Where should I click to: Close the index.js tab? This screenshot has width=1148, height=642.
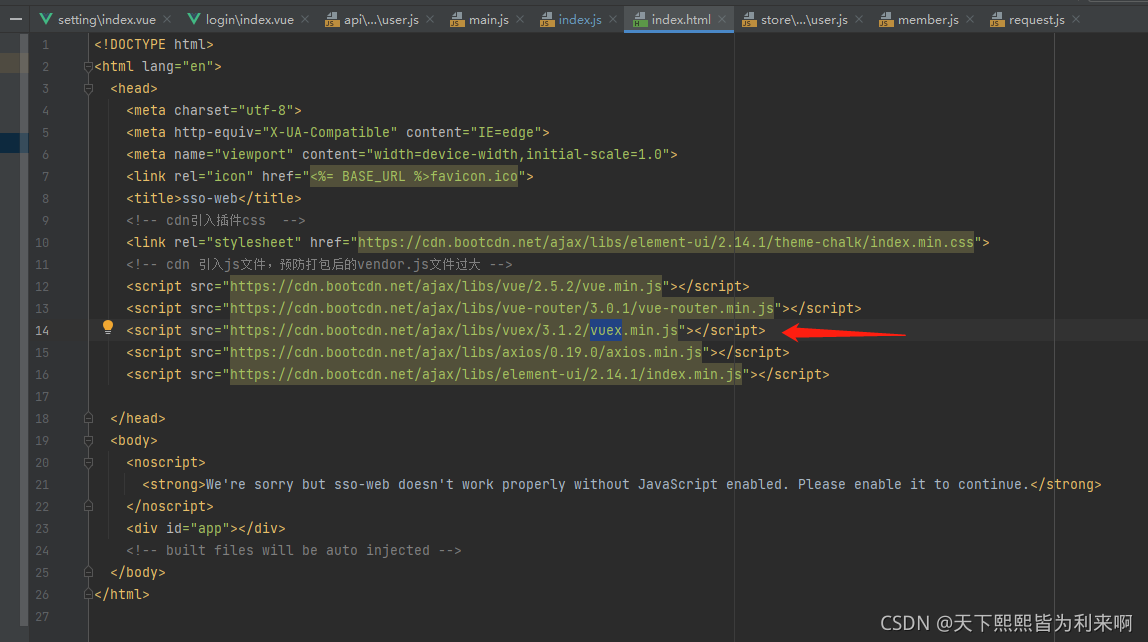click(x=613, y=19)
